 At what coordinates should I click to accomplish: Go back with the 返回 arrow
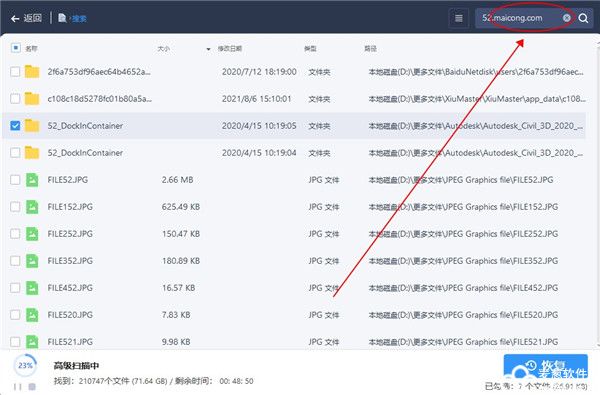point(26,18)
